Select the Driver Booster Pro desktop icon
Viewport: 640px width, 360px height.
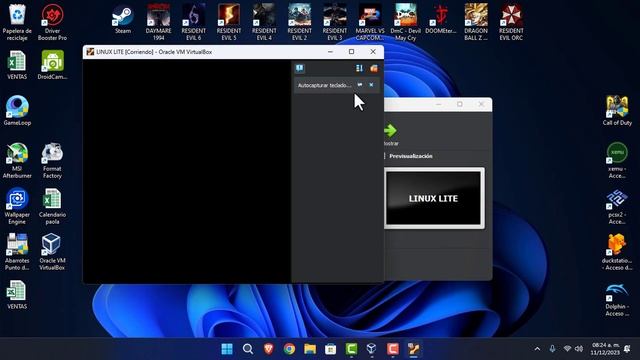pyautogui.click(x=52, y=22)
